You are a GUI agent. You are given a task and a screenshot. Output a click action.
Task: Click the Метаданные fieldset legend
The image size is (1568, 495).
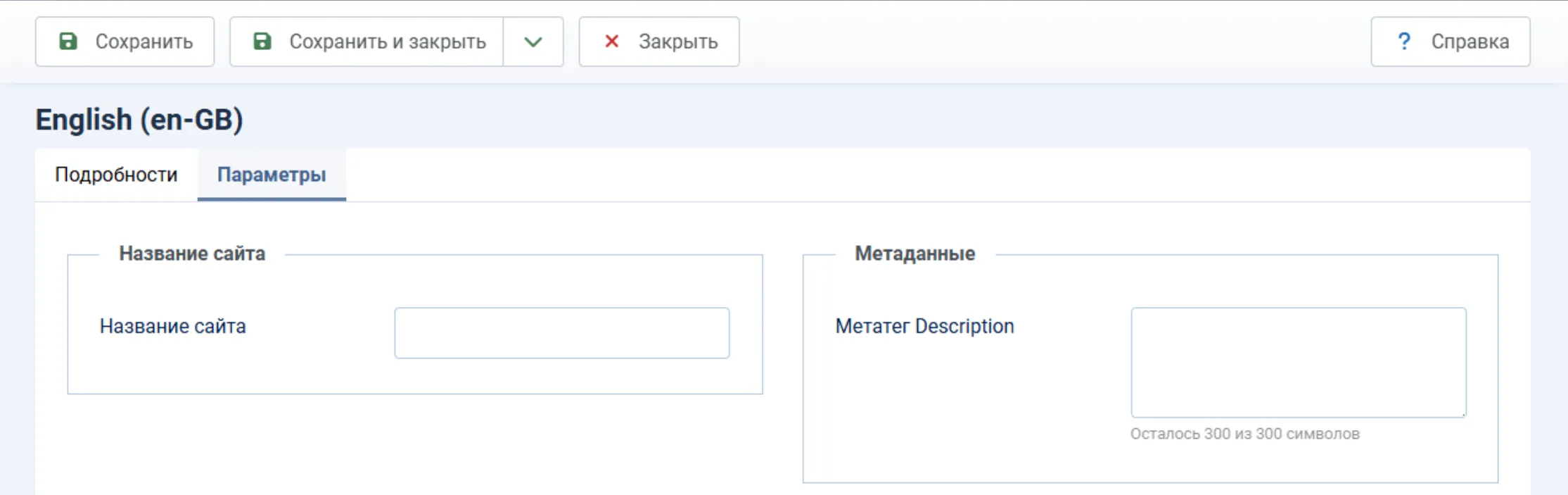tap(914, 253)
